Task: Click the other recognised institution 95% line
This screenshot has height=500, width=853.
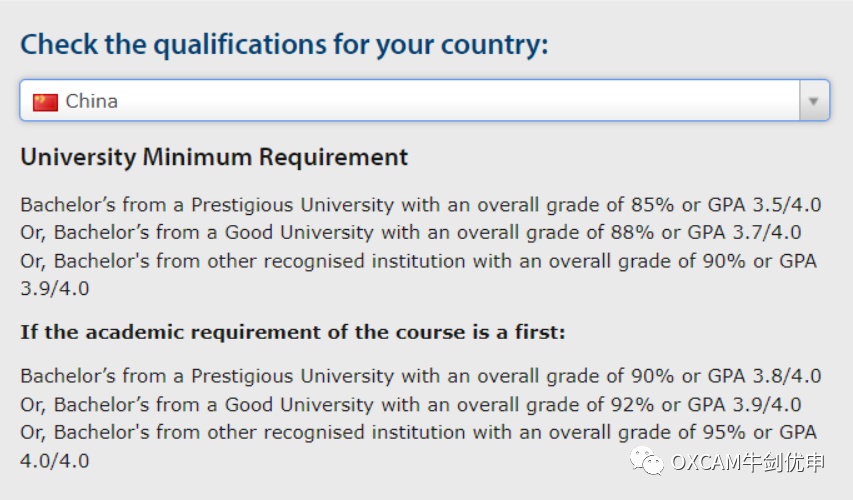Action: tap(418, 433)
